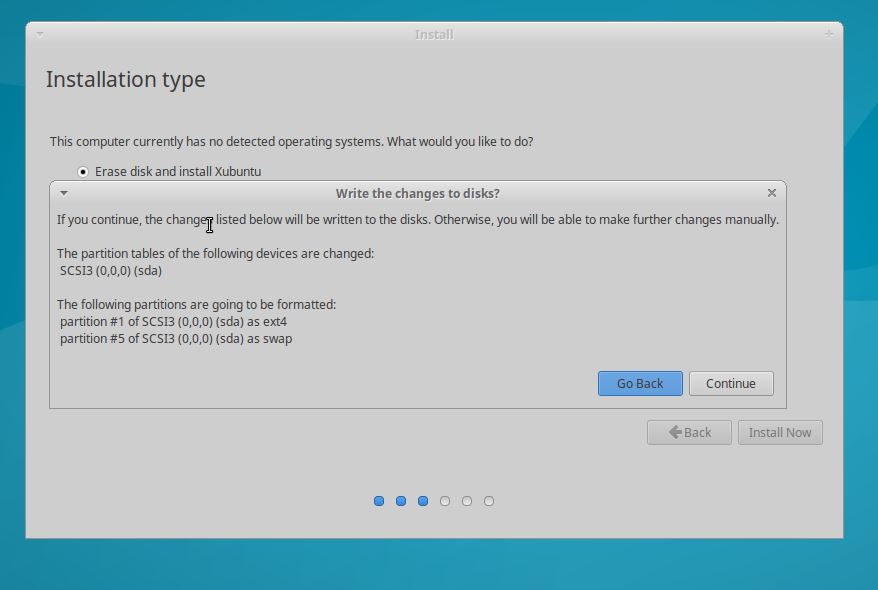Click the 'Install' window title text

434,35
